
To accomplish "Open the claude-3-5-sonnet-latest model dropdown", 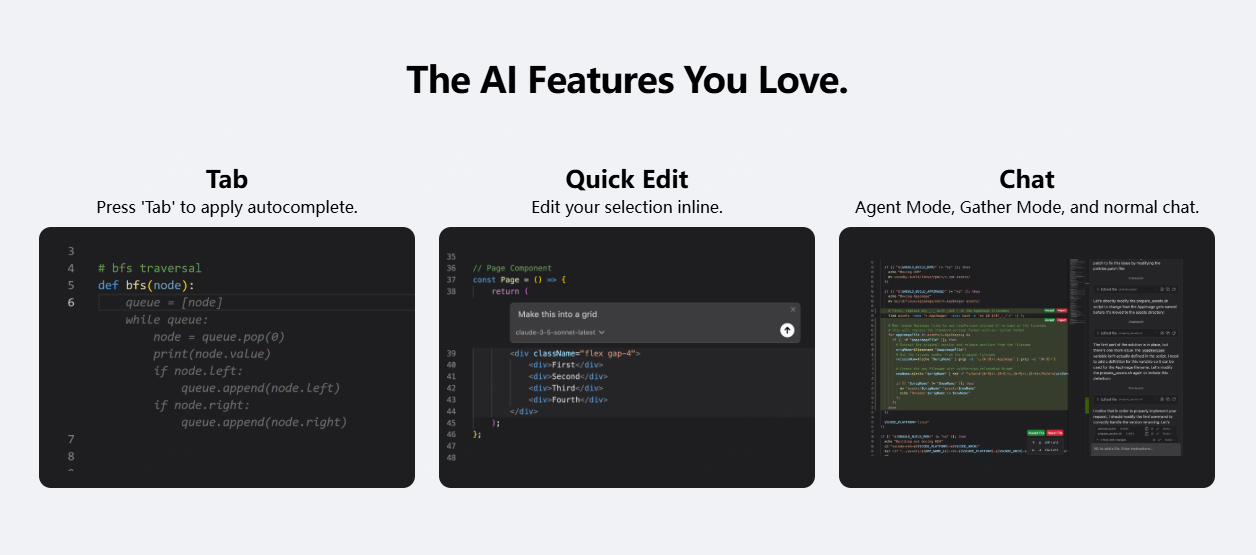I will (x=560, y=332).
